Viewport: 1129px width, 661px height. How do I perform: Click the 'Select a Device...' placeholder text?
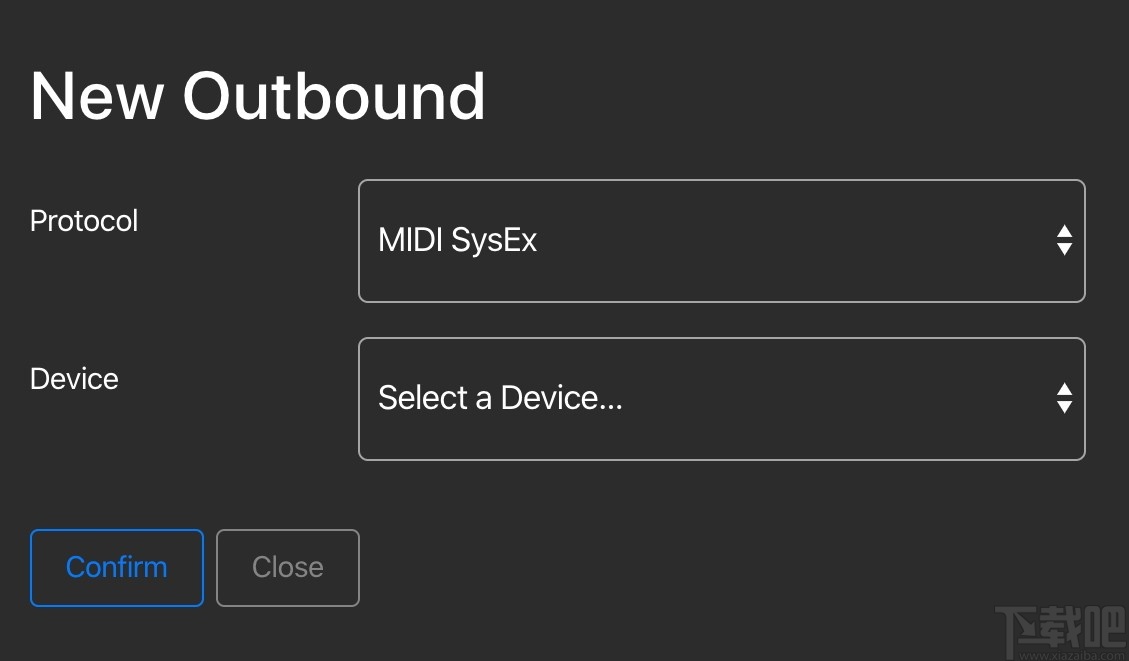coord(500,398)
